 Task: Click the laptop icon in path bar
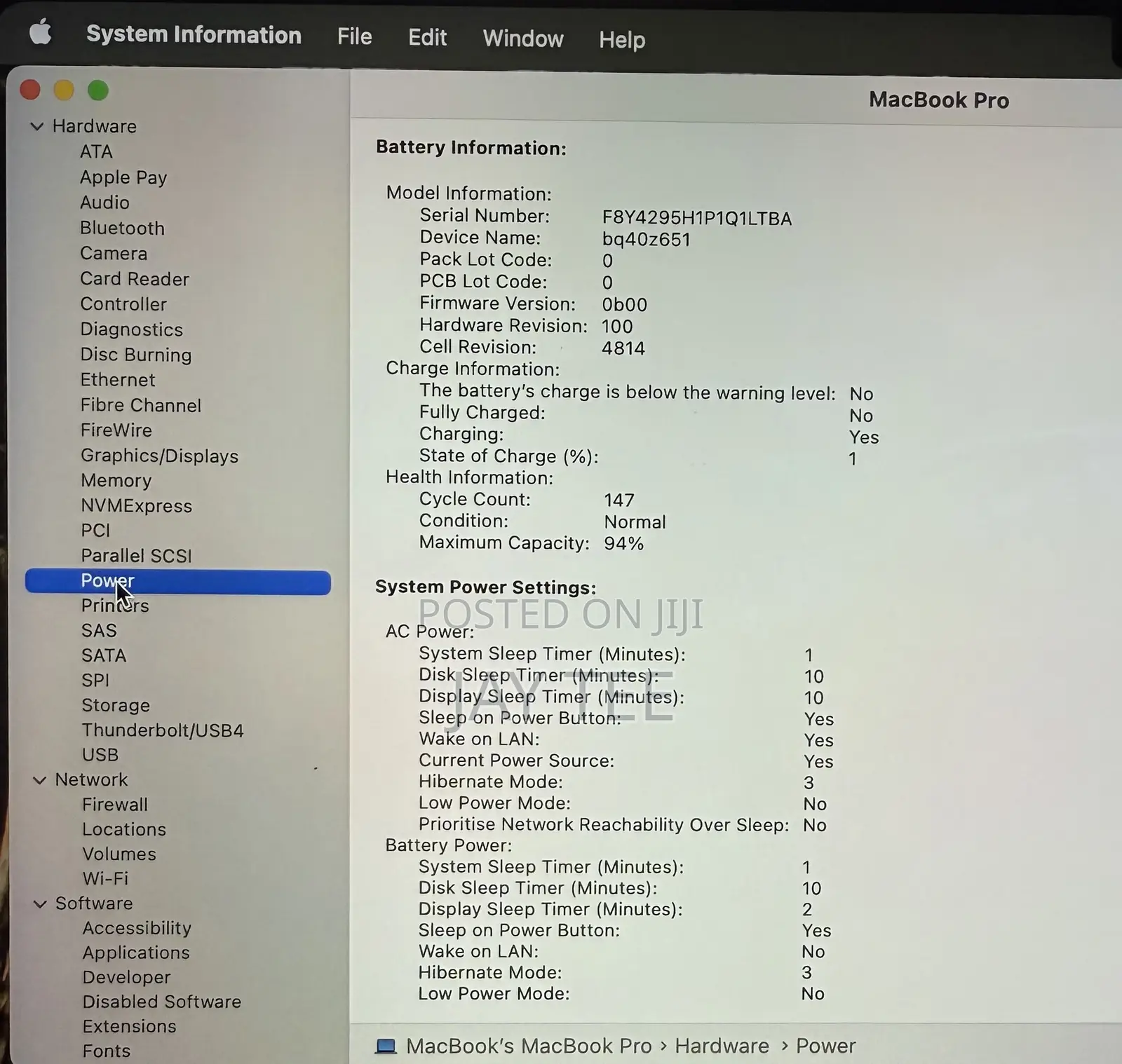coord(386,1046)
